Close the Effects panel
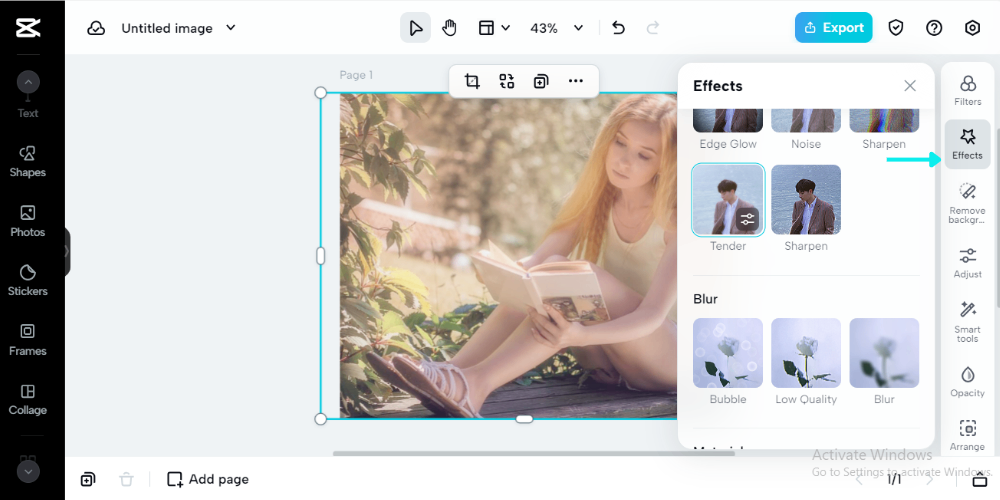Screen dimensions: 1000x500 (909, 85)
